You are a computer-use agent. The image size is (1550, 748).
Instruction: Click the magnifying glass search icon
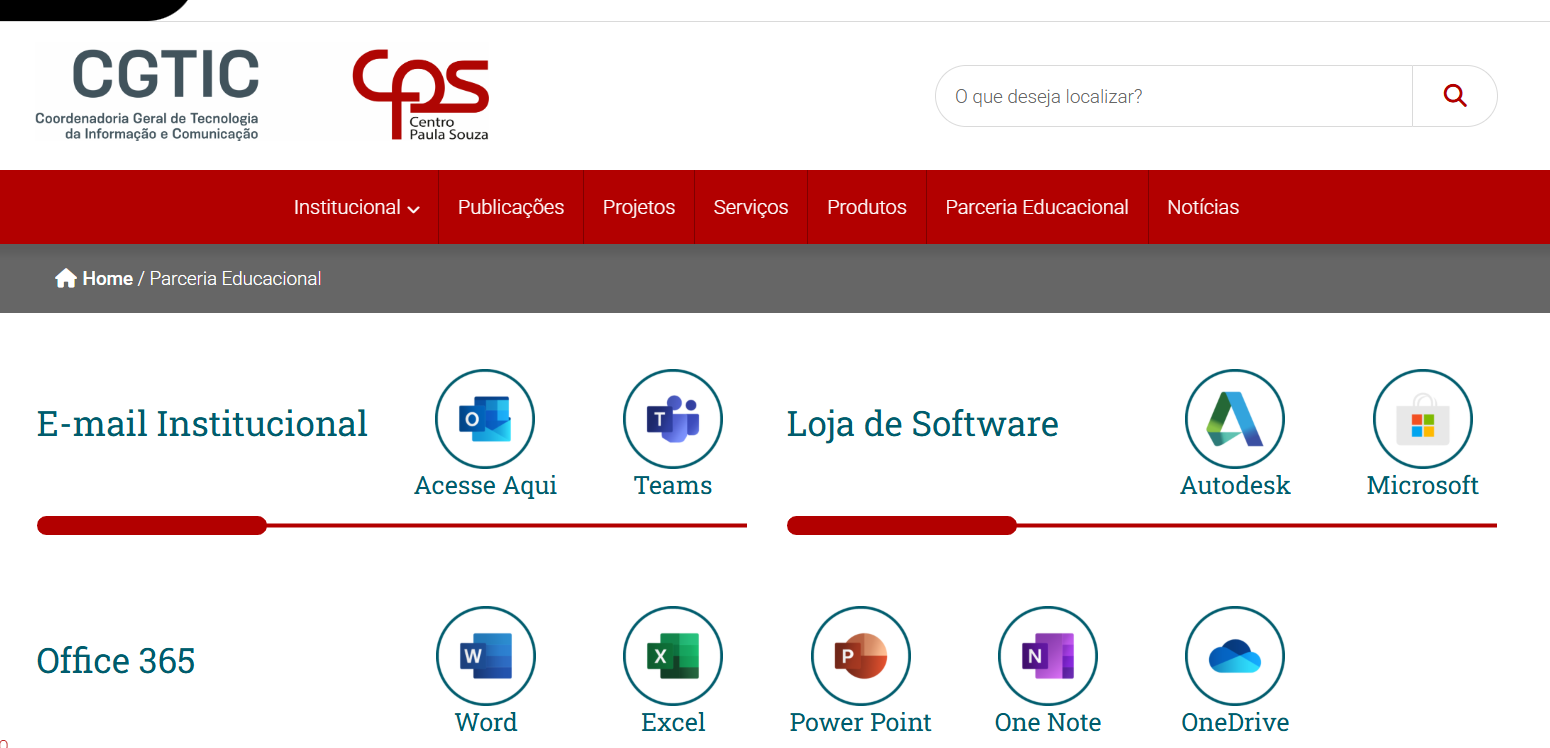click(1455, 96)
